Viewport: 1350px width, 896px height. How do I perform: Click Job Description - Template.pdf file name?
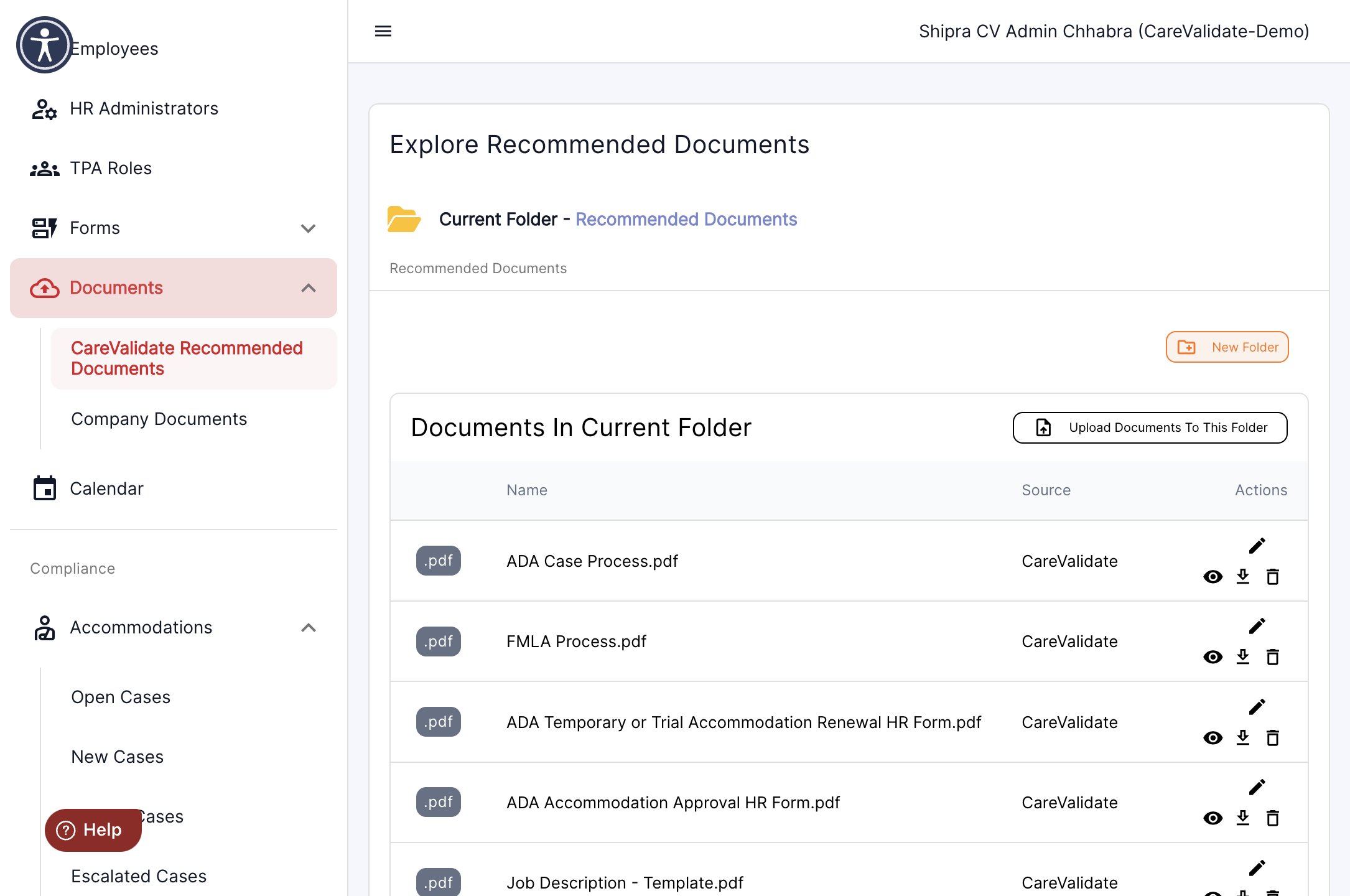625,883
